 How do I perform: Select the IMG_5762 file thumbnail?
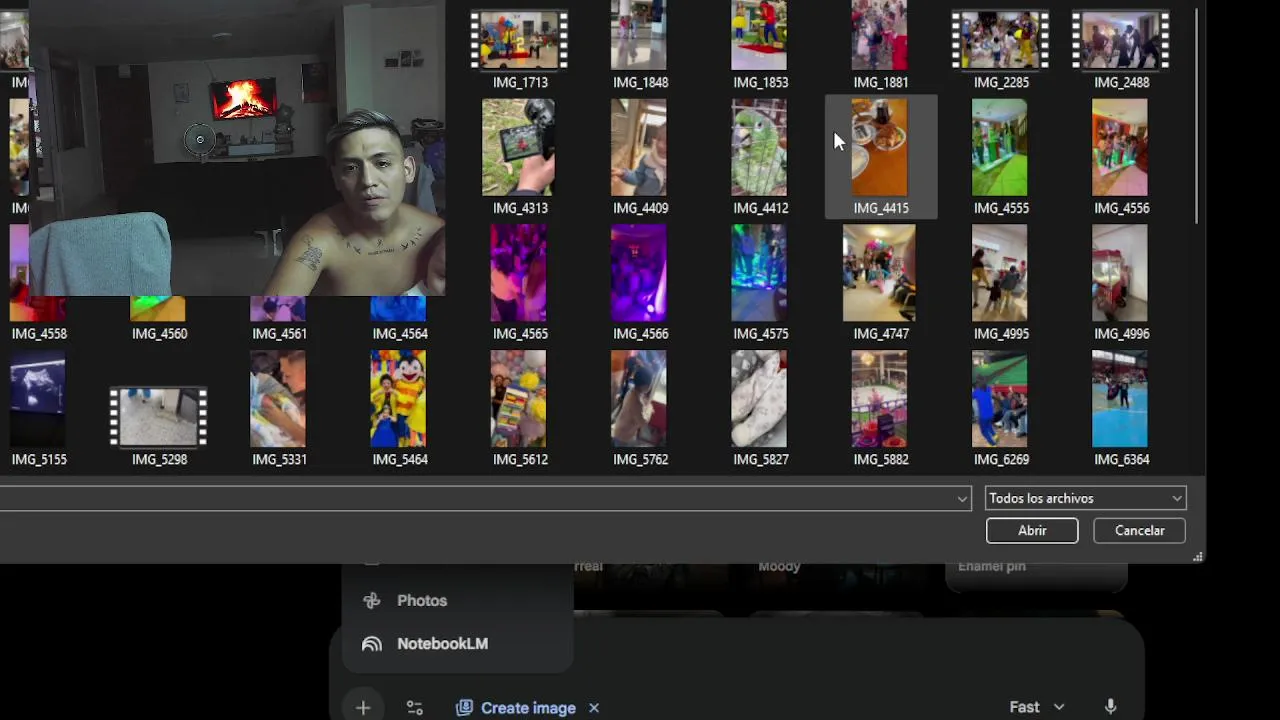639,399
